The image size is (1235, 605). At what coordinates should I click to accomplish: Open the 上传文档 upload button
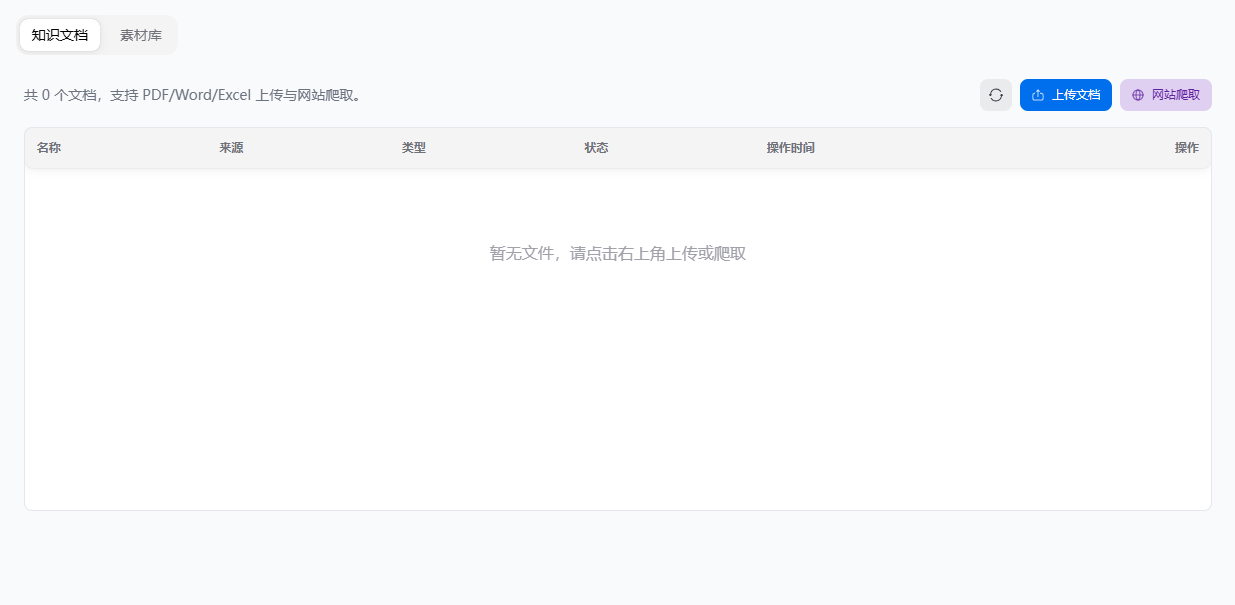coord(1066,95)
